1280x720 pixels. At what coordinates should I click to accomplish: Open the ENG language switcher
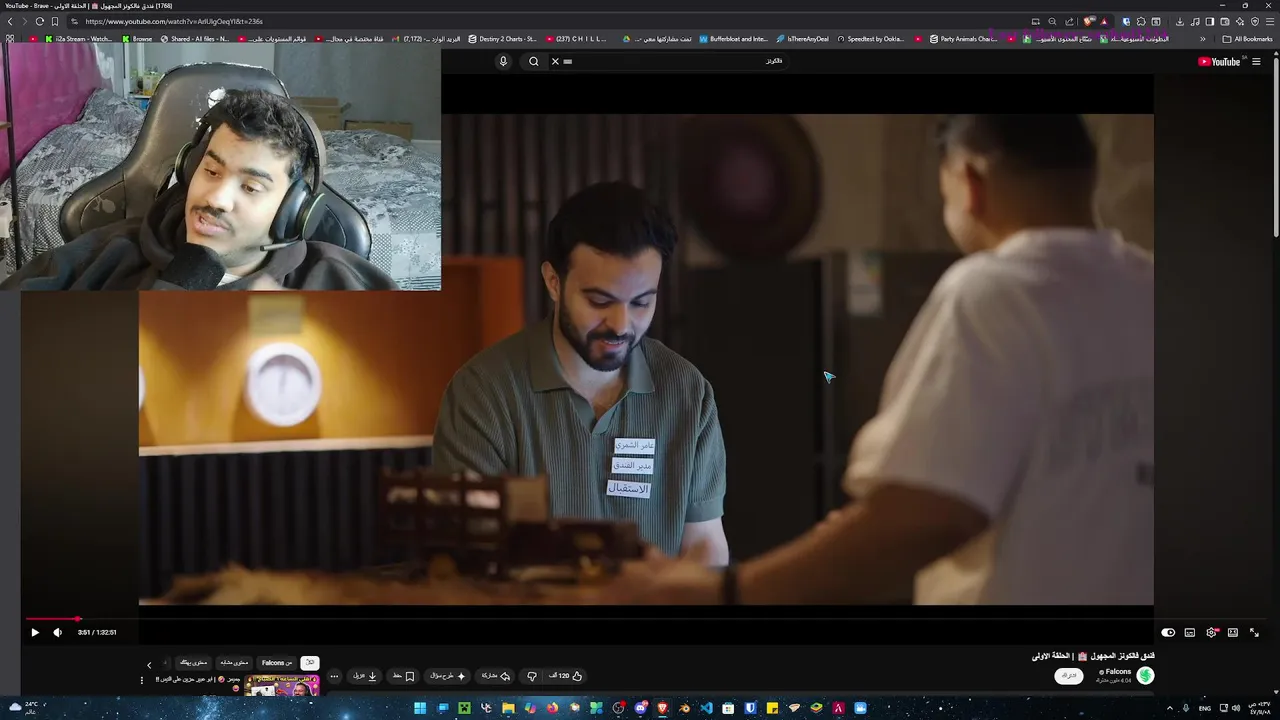1205,708
